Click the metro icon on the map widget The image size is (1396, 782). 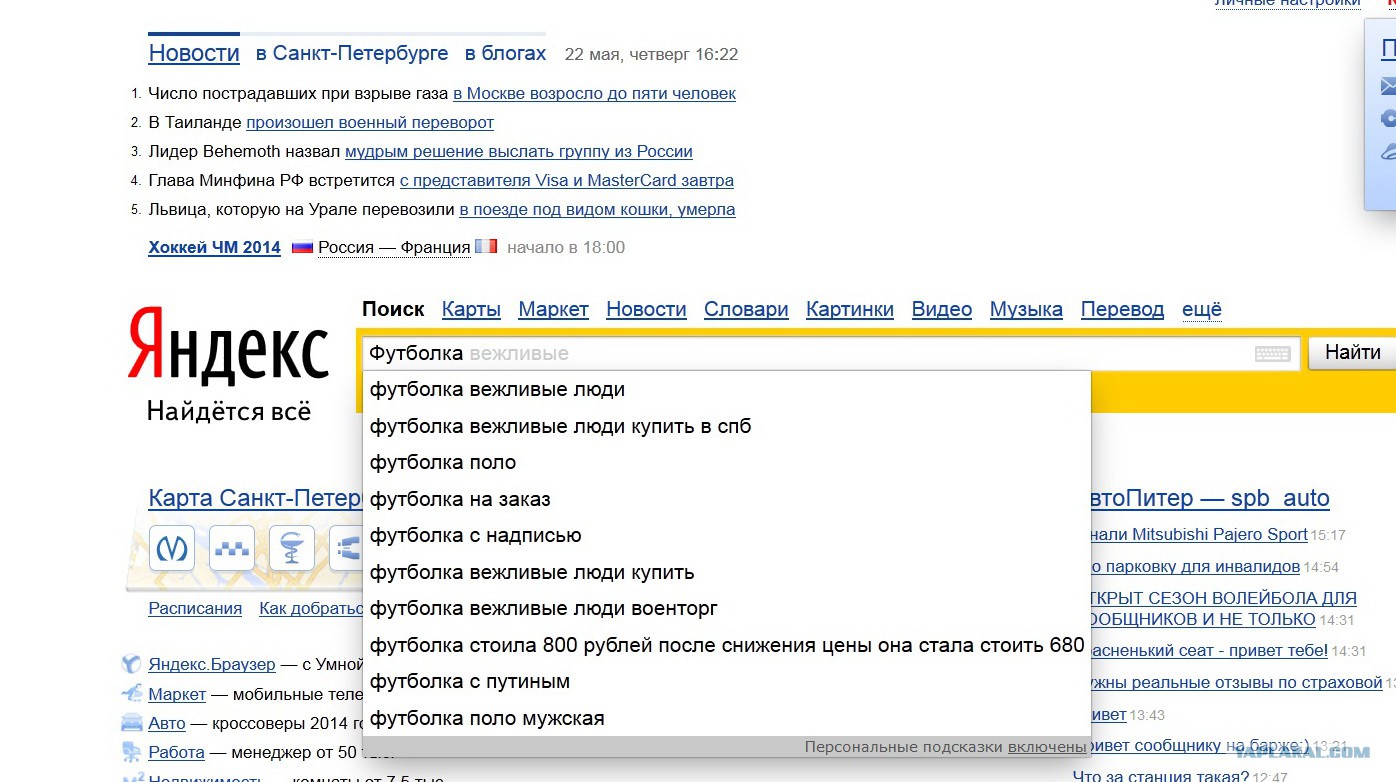point(171,548)
